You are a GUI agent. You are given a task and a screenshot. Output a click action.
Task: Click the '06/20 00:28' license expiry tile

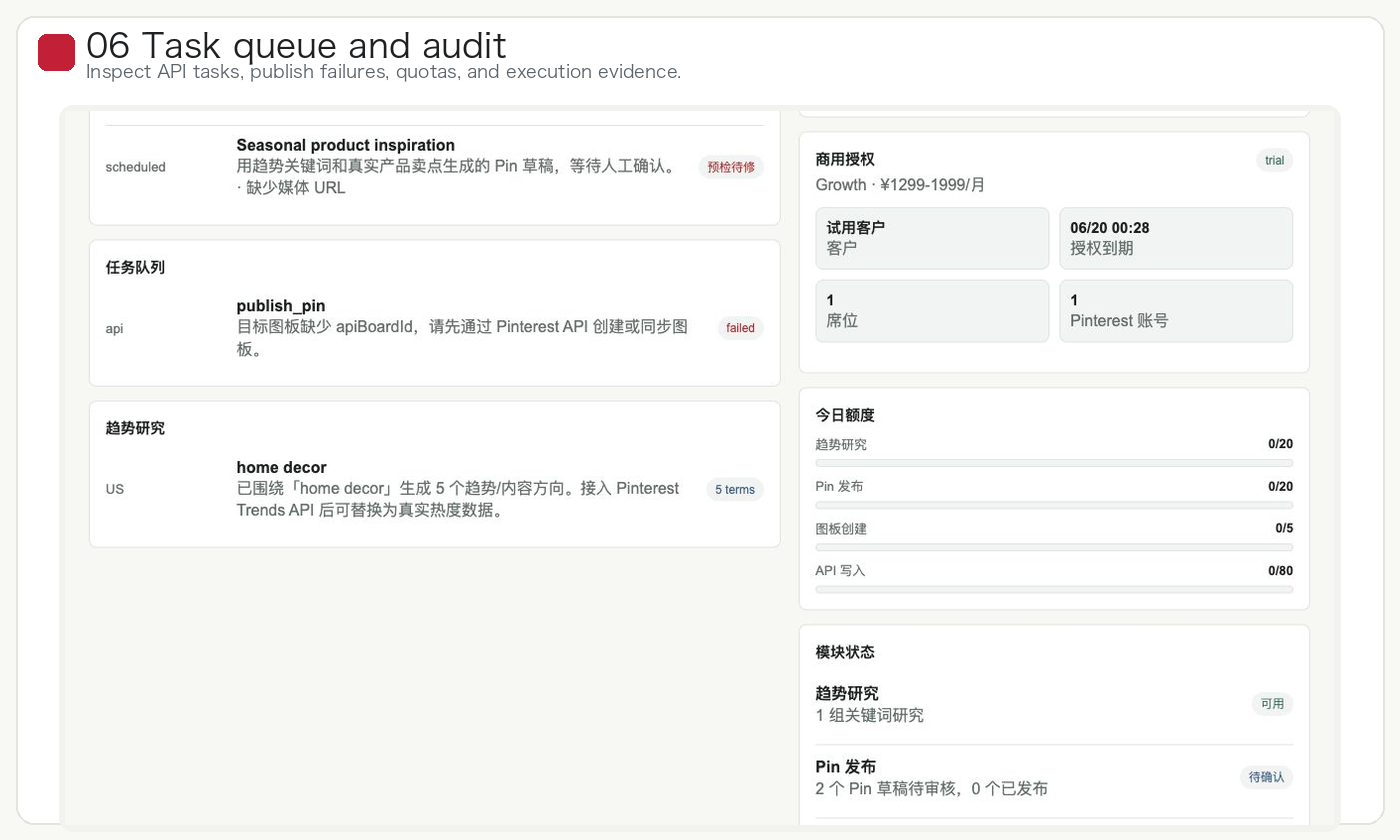(1176, 238)
